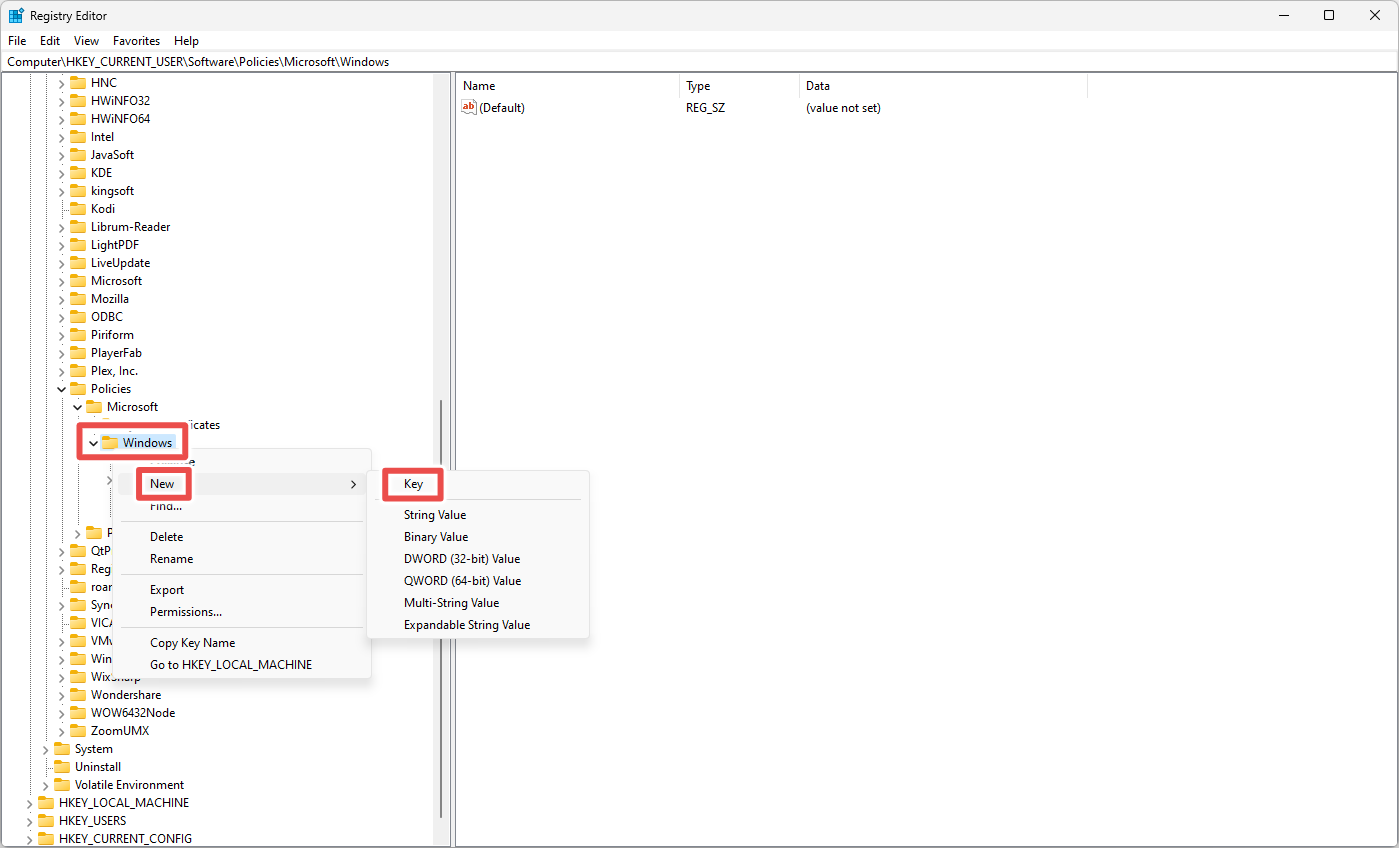Expand the Wondershare key
Viewport: 1399px width, 848px height.
tap(61, 695)
